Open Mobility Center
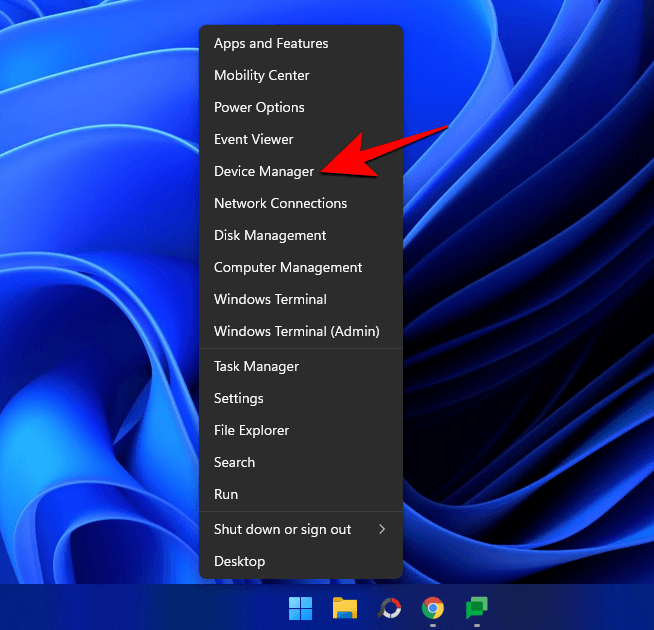 pos(262,75)
